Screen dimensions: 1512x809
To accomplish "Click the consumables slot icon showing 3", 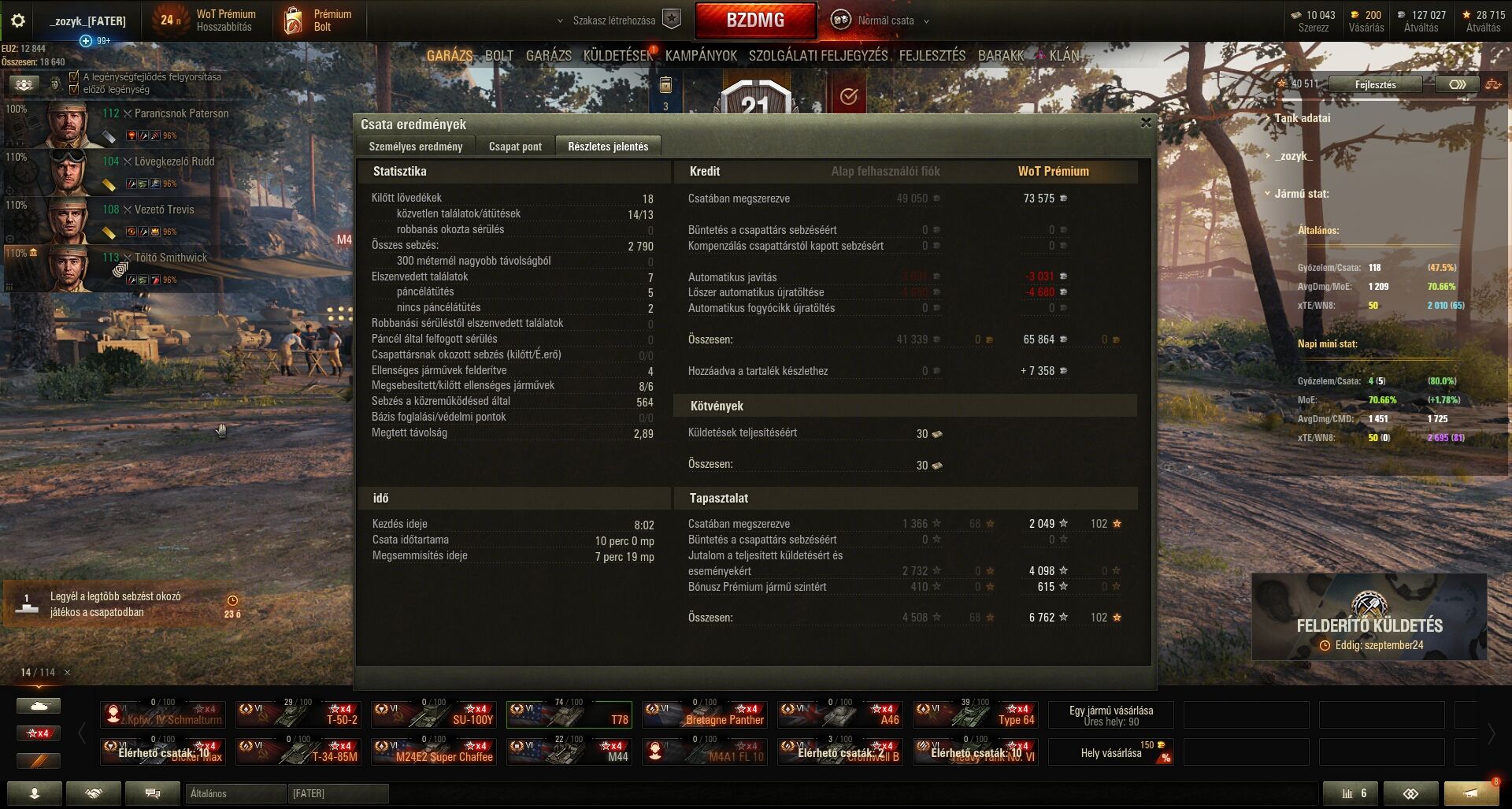I will (665, 94).
